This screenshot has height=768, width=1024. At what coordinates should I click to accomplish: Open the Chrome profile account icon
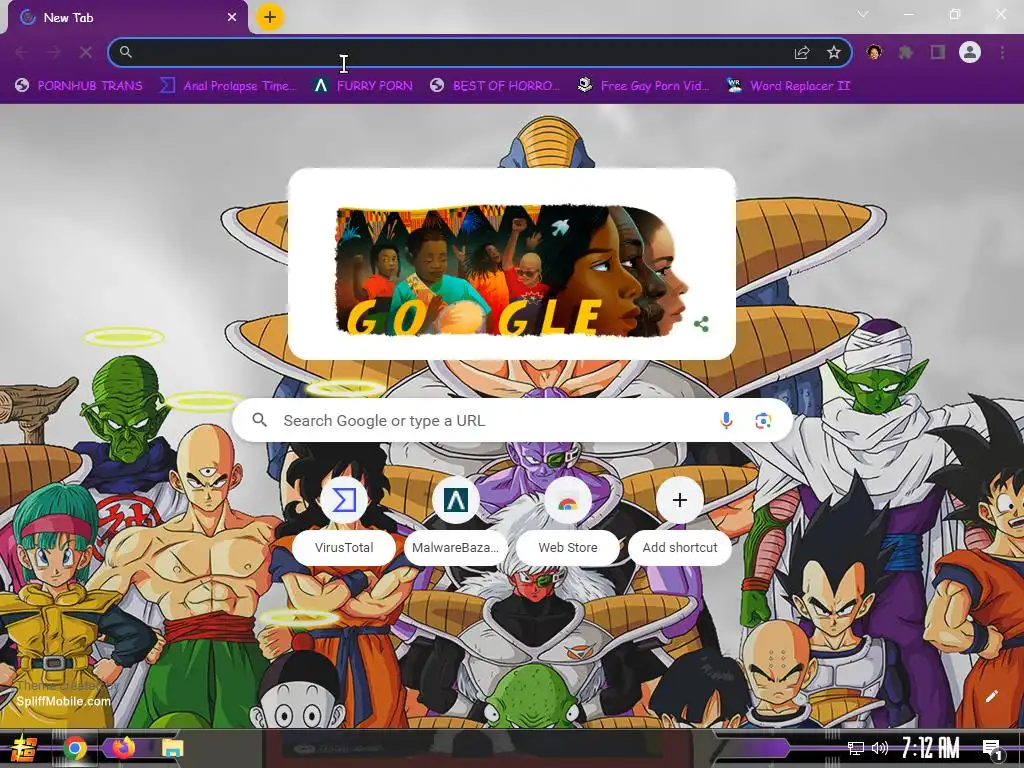coord(970,52)
